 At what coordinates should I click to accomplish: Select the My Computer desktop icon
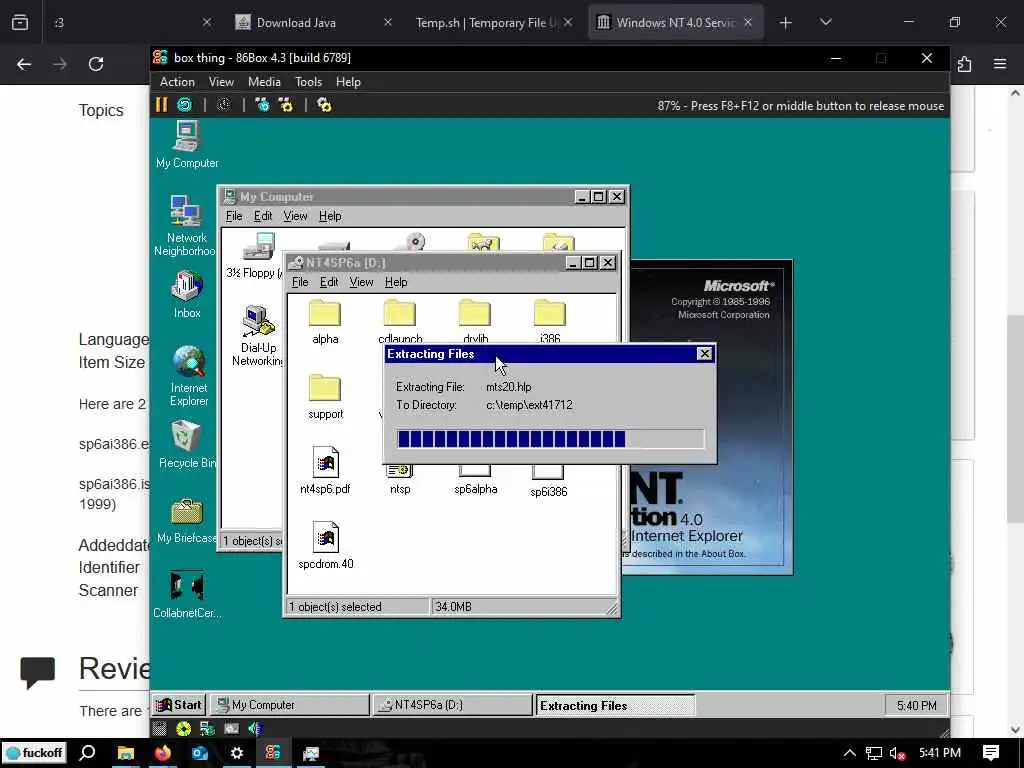tap(187, 145)
